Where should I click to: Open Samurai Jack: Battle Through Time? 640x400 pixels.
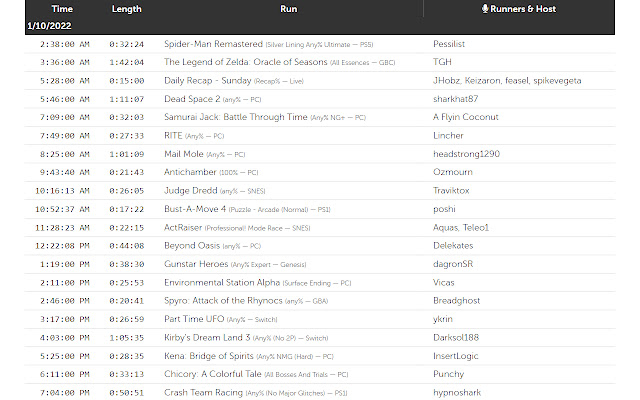point(236,117)
